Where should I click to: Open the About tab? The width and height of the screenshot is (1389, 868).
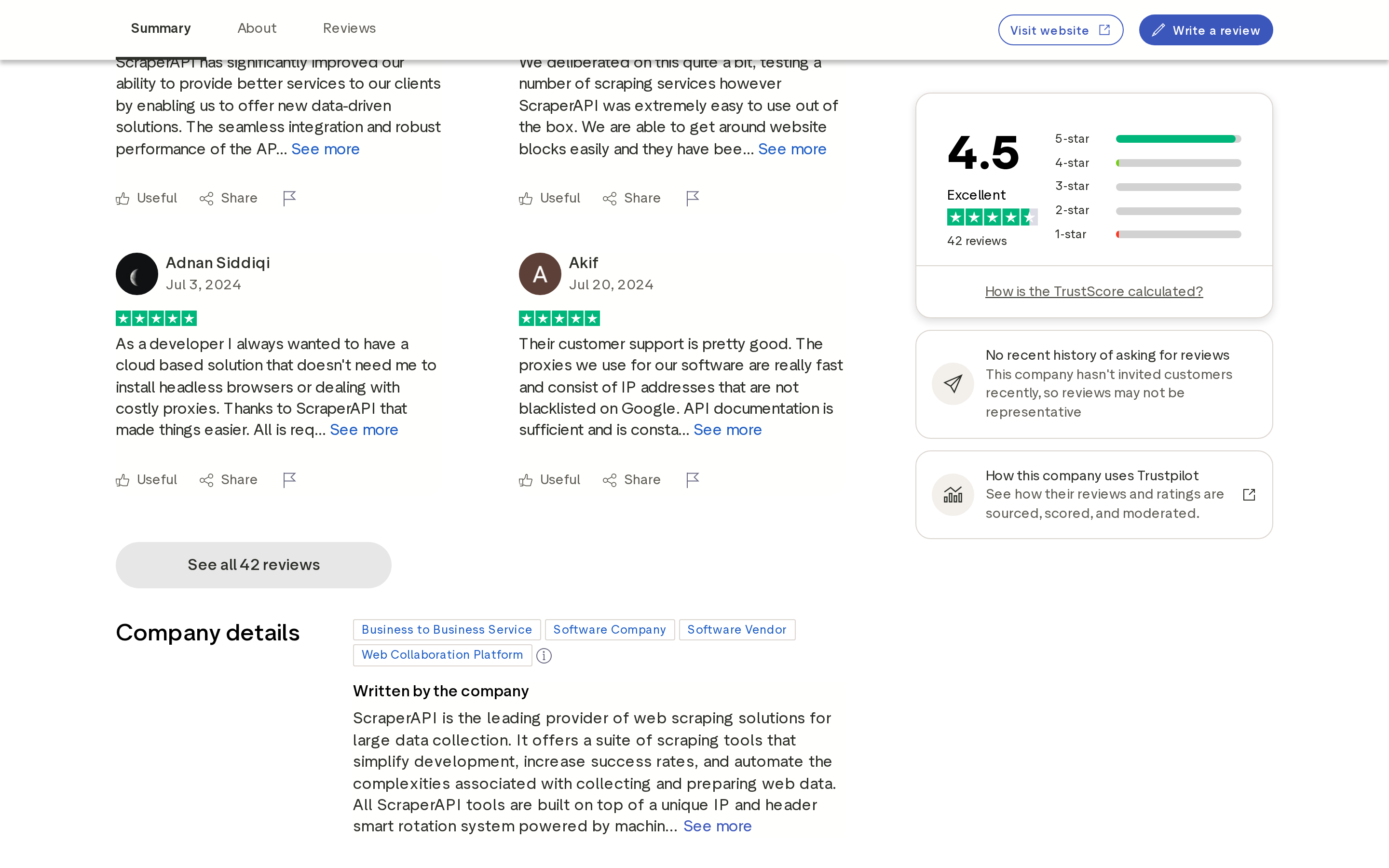pyautogui.click(x=257, y=28)
